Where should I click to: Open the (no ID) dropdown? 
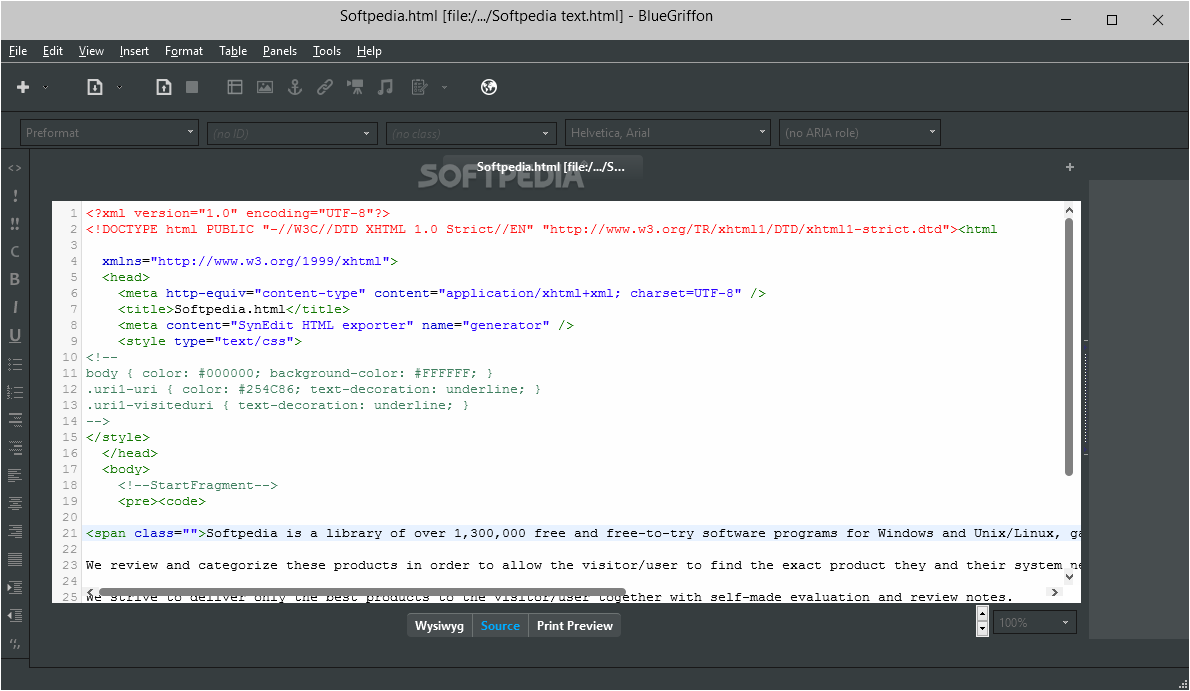pyautogui.click(x=292, y=134)
